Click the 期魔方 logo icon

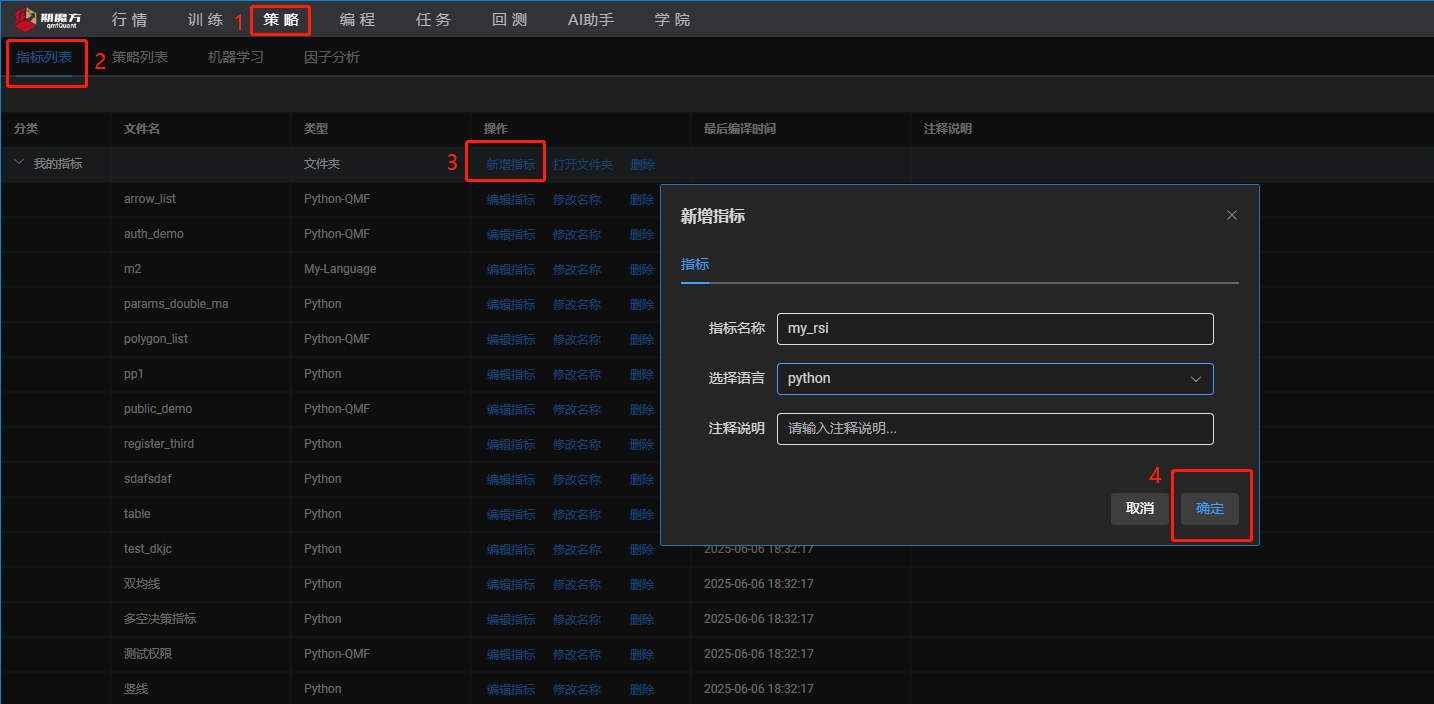tap(26, 19)
